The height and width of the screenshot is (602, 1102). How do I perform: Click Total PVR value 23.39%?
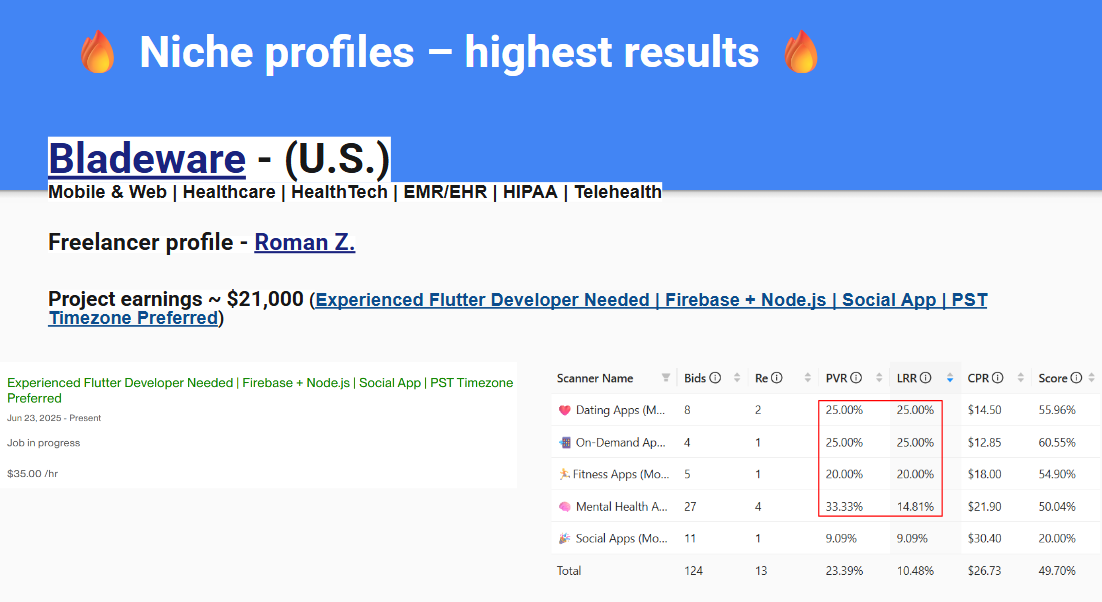(x=844, y=570)
